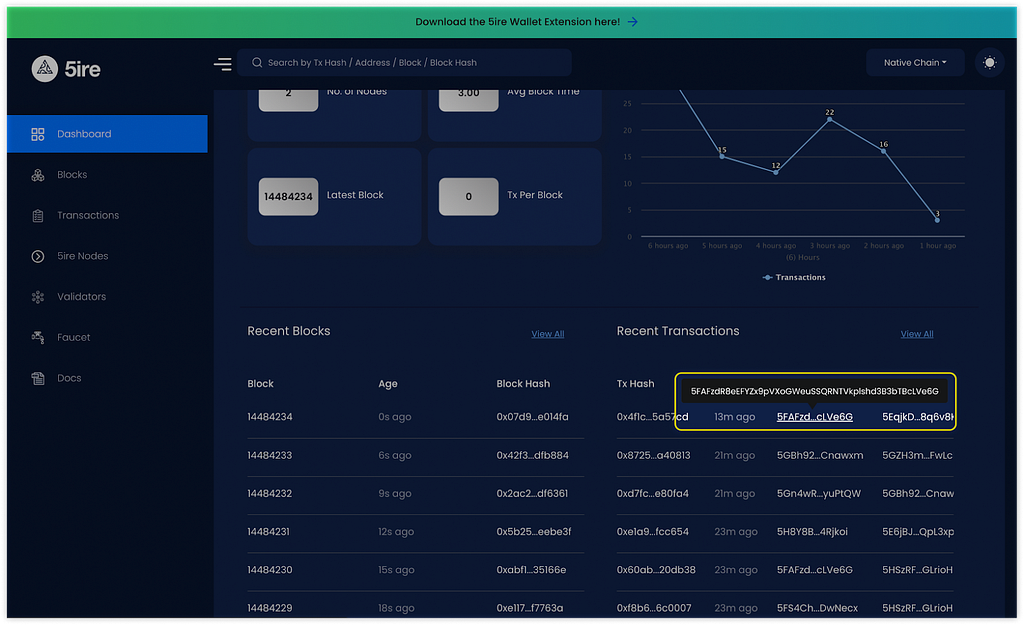
Task: Toggle the hamburger sidebar menu
Action: (223, 63)
